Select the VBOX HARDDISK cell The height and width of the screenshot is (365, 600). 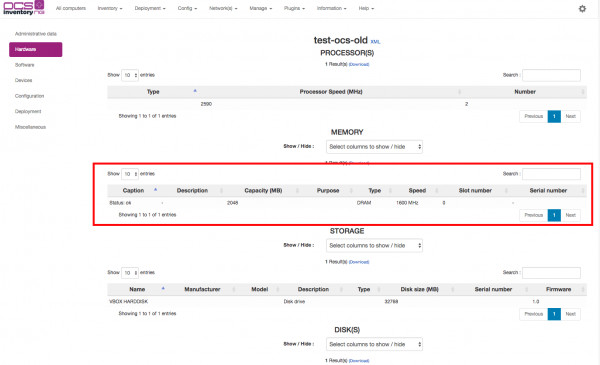click(129, 301)
